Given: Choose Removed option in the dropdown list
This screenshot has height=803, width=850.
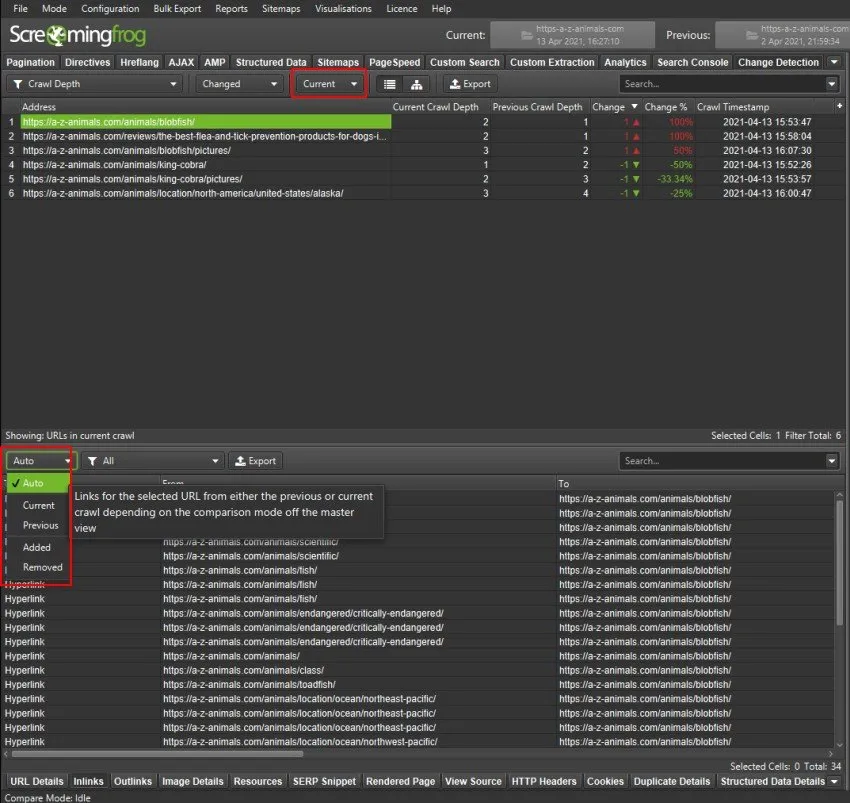Looking at the screenshot, I should point(43,567).
